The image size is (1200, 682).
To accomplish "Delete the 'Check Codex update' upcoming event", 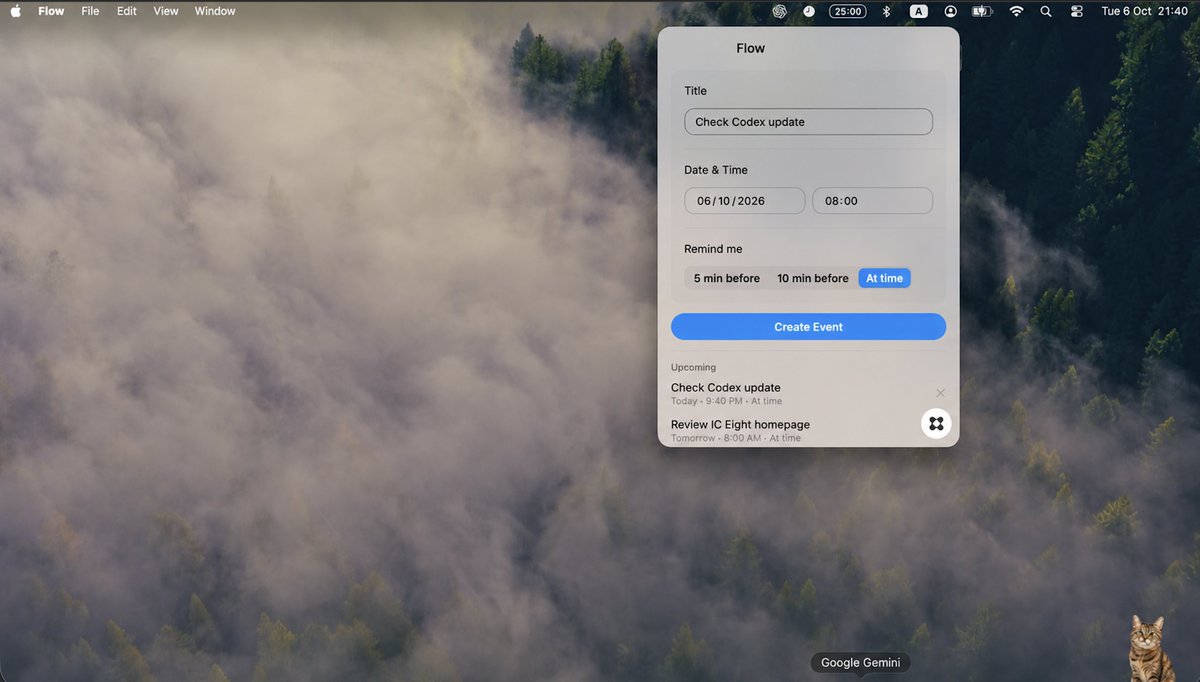I will pos(940,392).
